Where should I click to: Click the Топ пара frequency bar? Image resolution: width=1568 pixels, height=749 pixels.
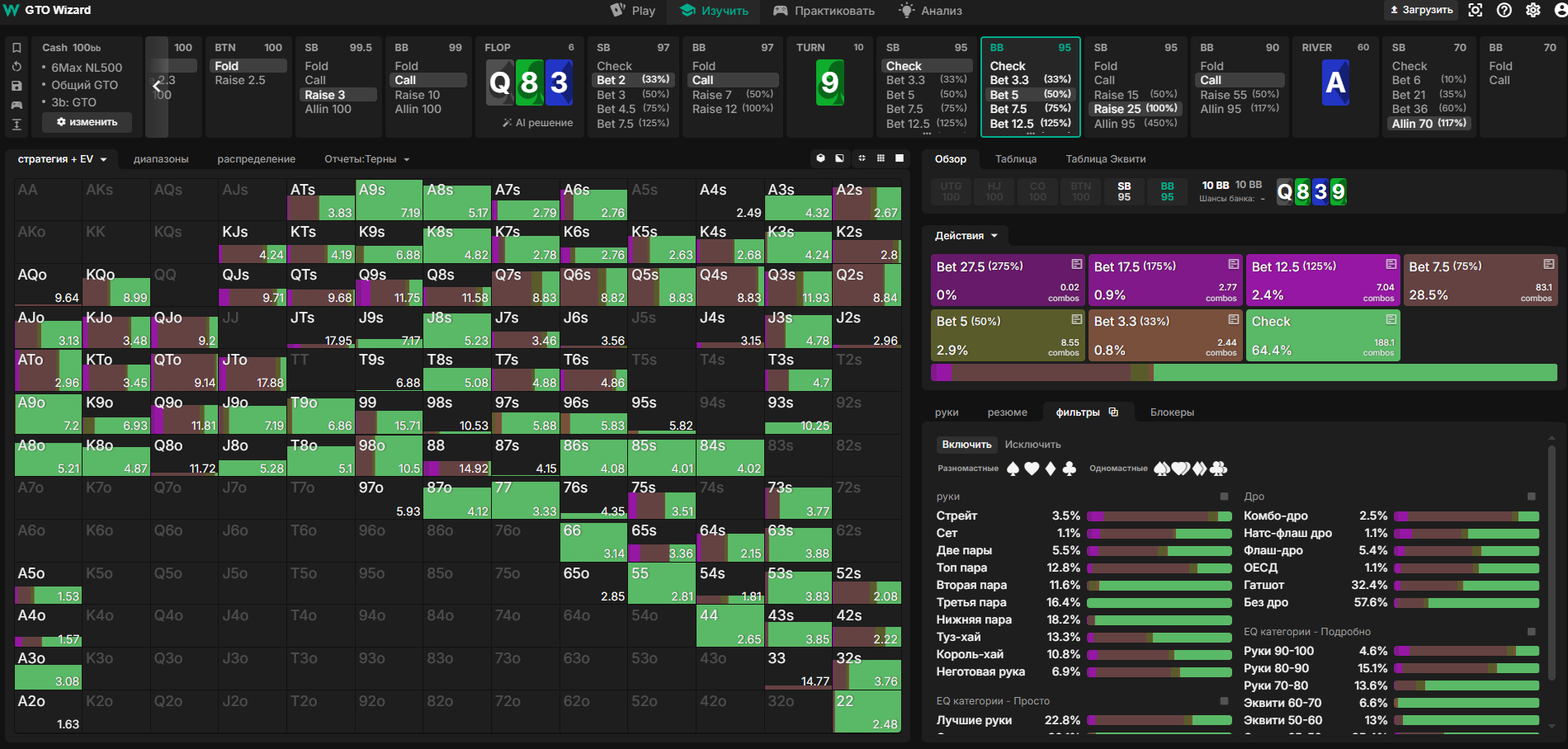coord(1159,568)
